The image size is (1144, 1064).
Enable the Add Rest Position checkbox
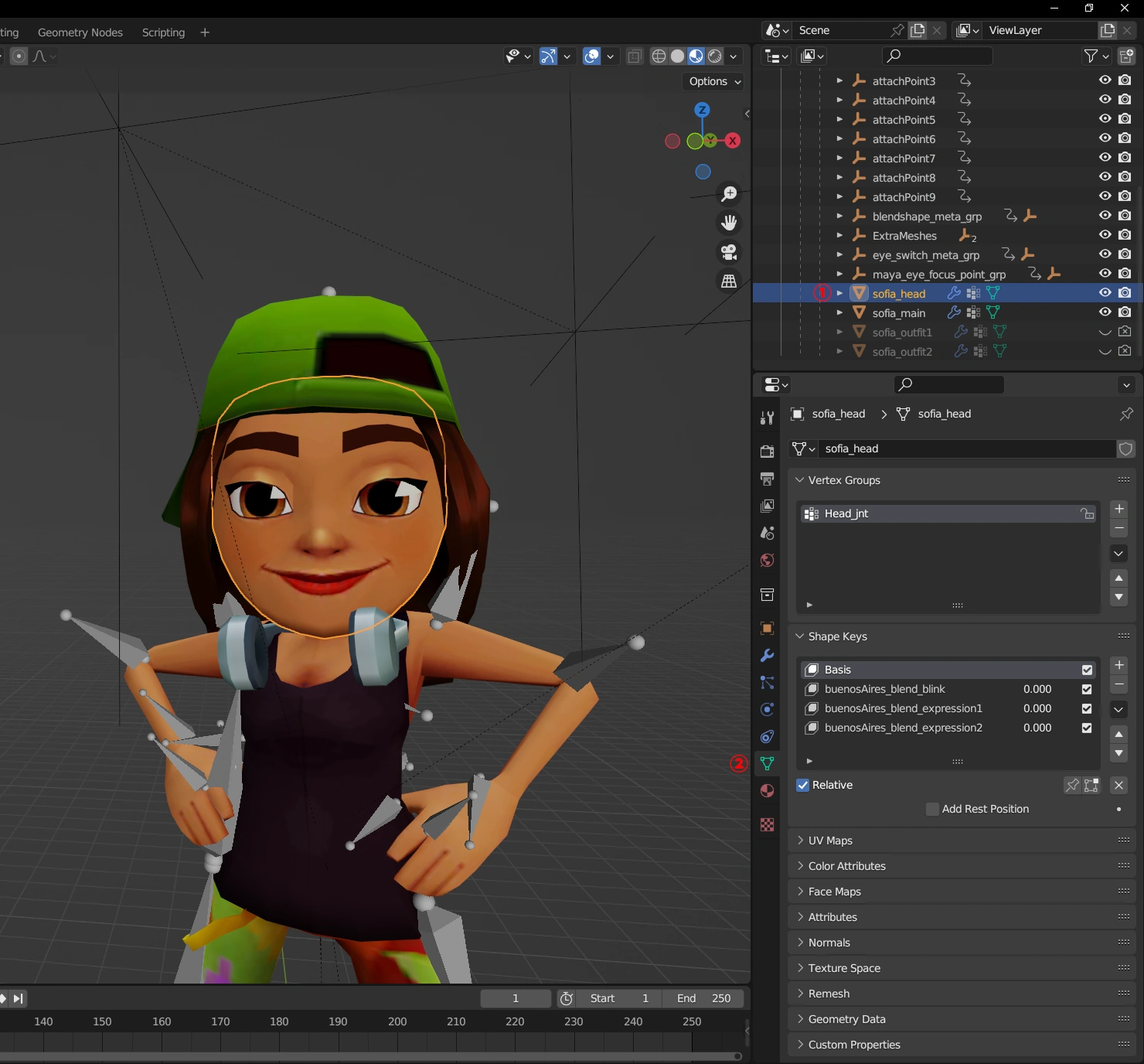point(932,809)
